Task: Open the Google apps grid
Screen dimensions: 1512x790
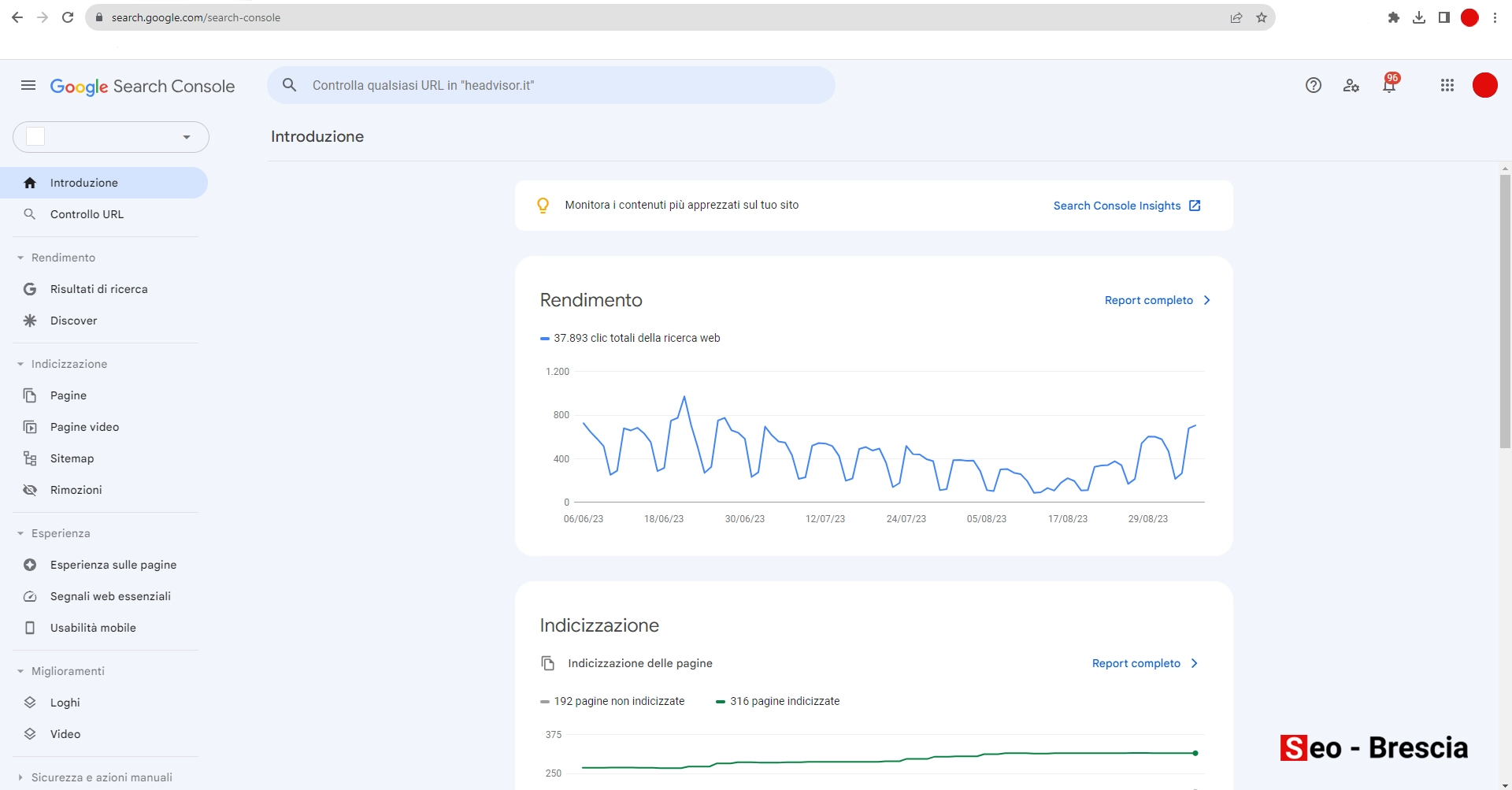Action: click(x=1447, y=85)
